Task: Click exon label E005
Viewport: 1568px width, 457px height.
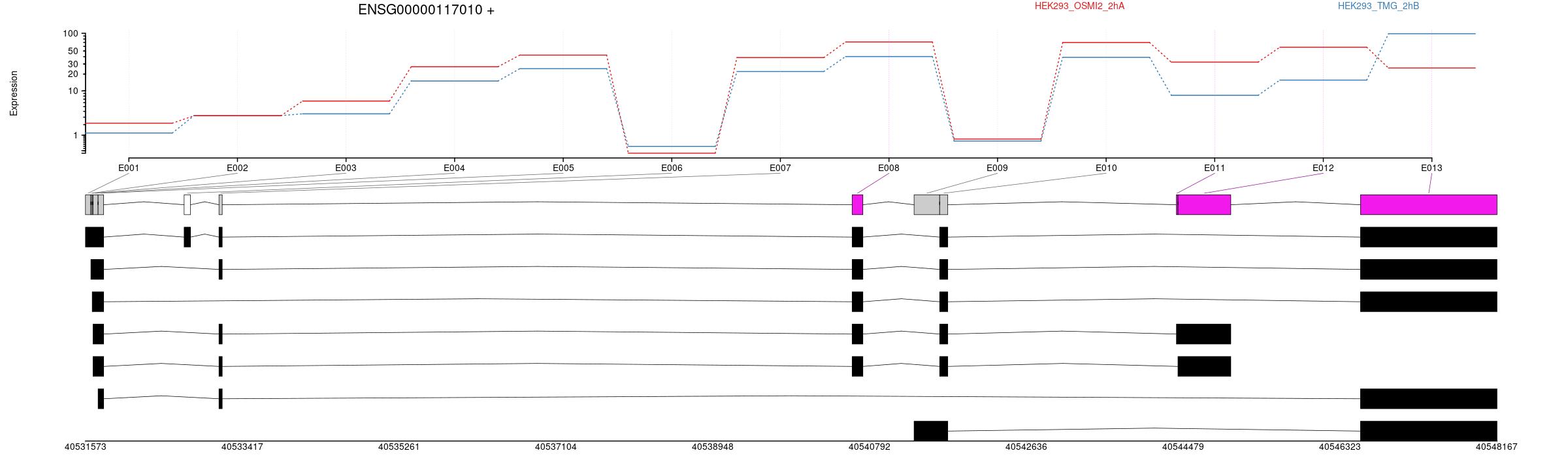Action: click(x=563, y=168)
